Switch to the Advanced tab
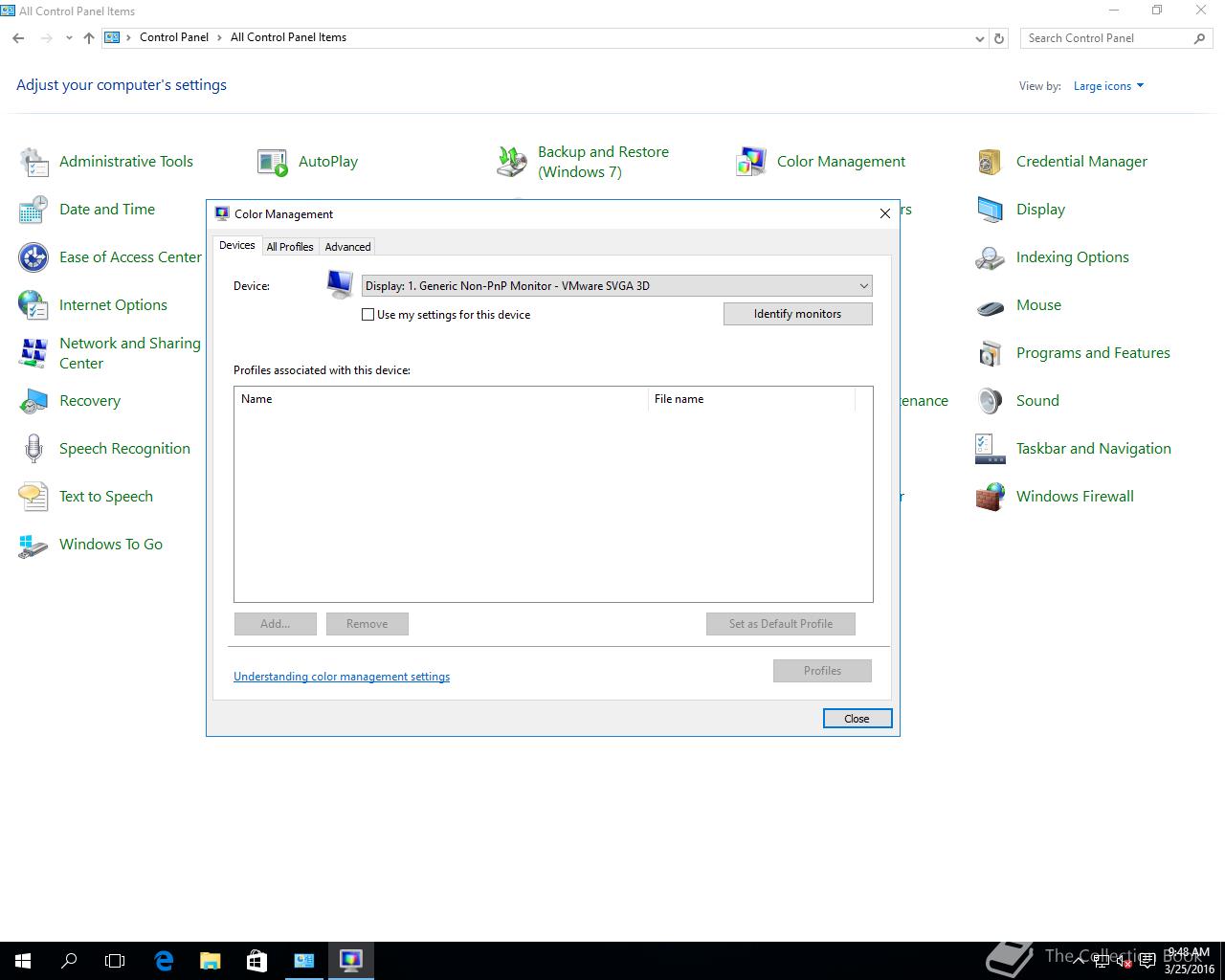 click(x=347, y=247)
